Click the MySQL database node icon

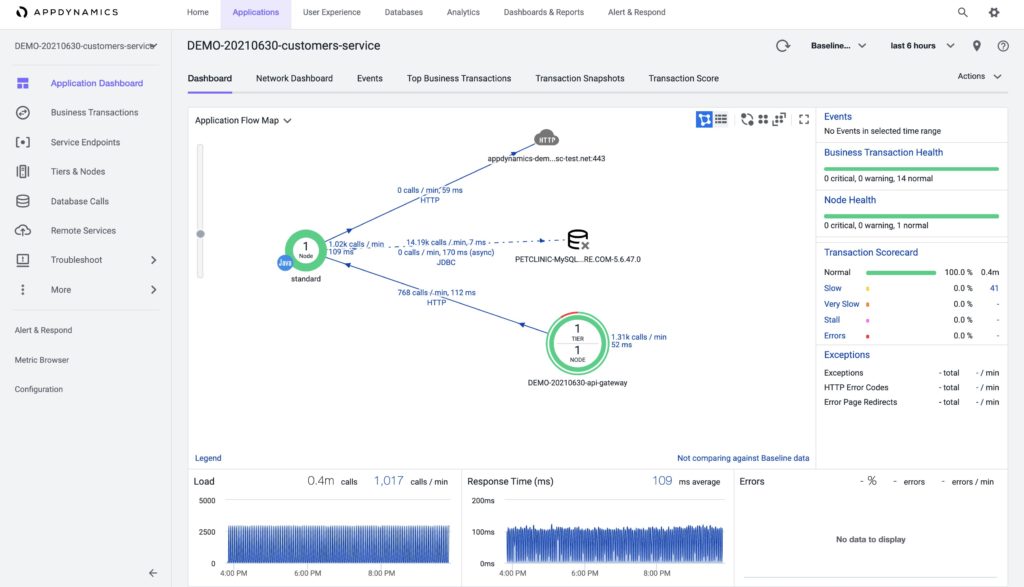point(578,240)
